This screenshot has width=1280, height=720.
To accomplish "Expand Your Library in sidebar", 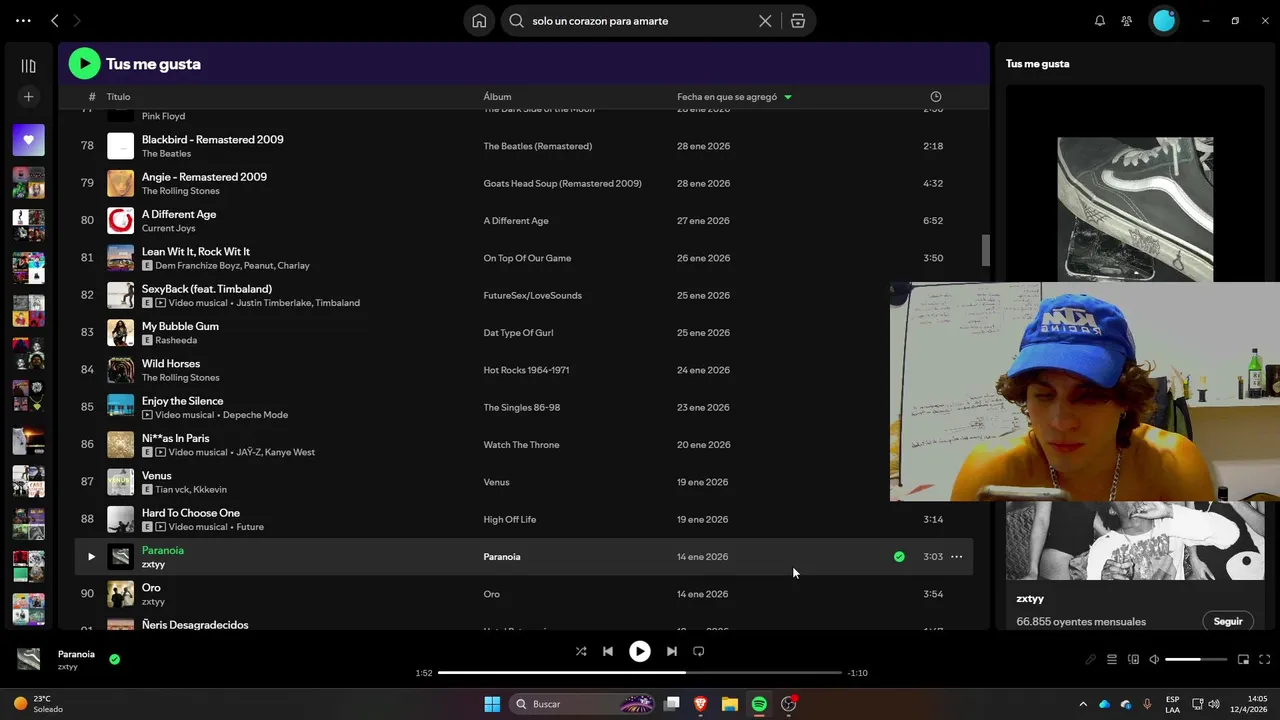I will (x=29, y=66).
